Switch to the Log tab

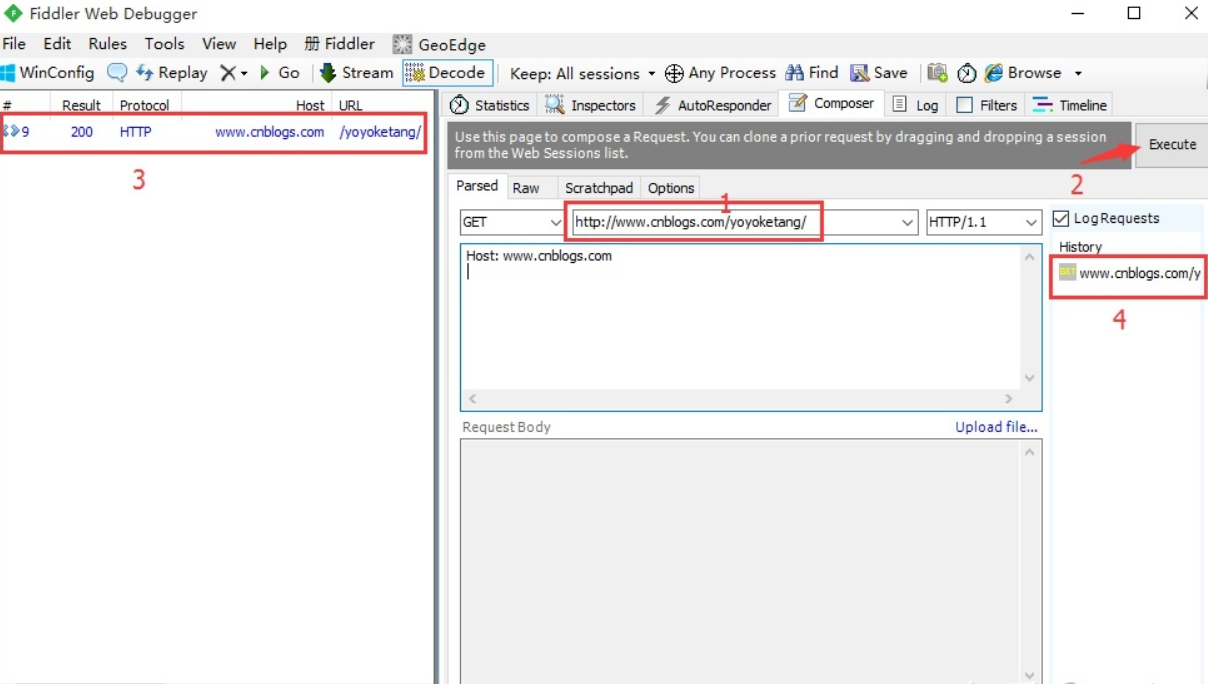pos(916,105)
